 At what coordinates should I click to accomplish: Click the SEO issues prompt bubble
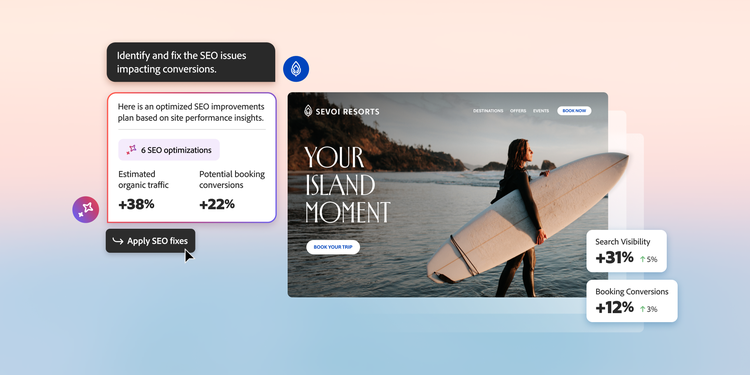point(191,62)
